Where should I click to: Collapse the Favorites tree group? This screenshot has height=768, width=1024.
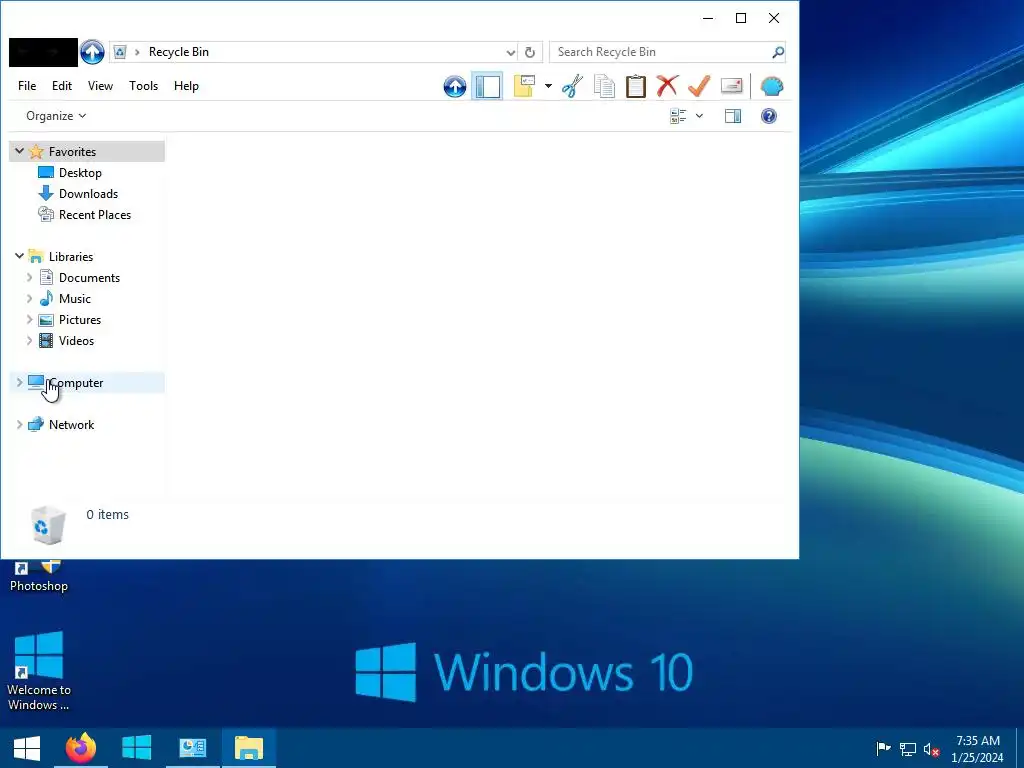(x=20, y=151)
